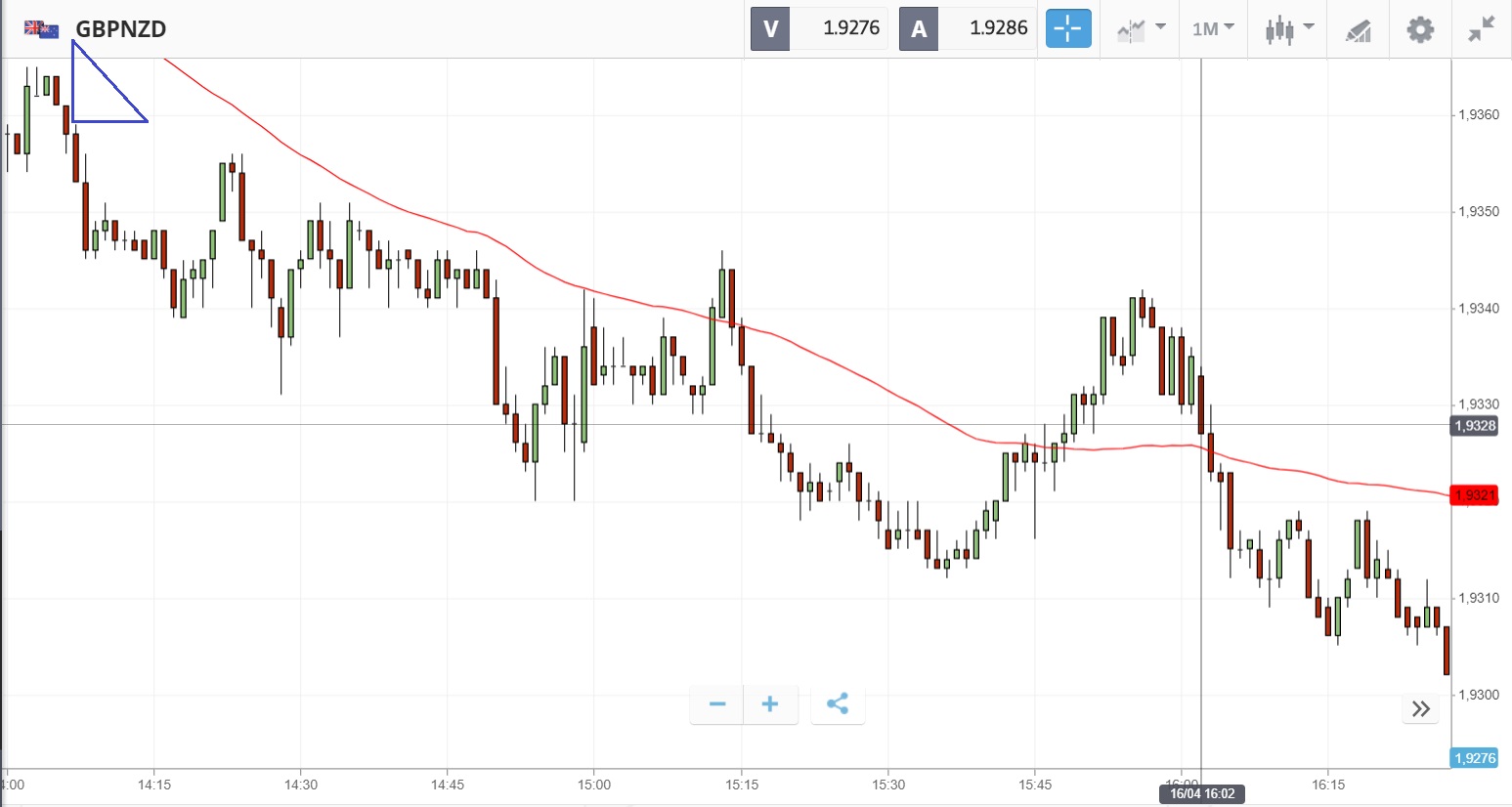Viewport: 1512px width, 807px height.
Task: Open chart settings gear
Action: (1420, 29)
